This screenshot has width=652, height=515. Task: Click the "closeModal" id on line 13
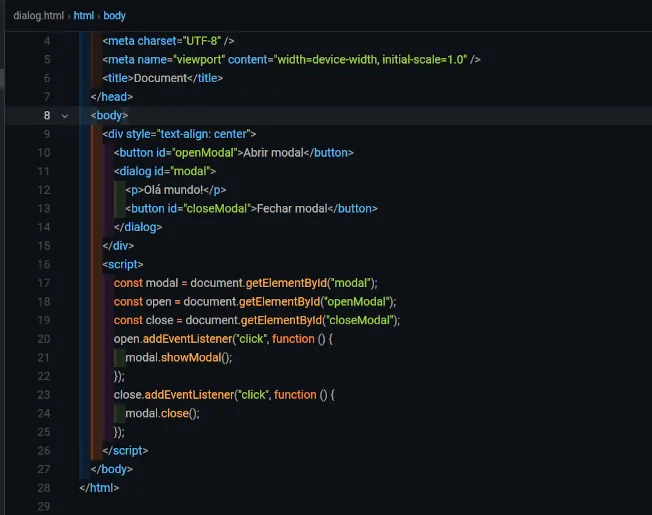click(x=217, y=208)
